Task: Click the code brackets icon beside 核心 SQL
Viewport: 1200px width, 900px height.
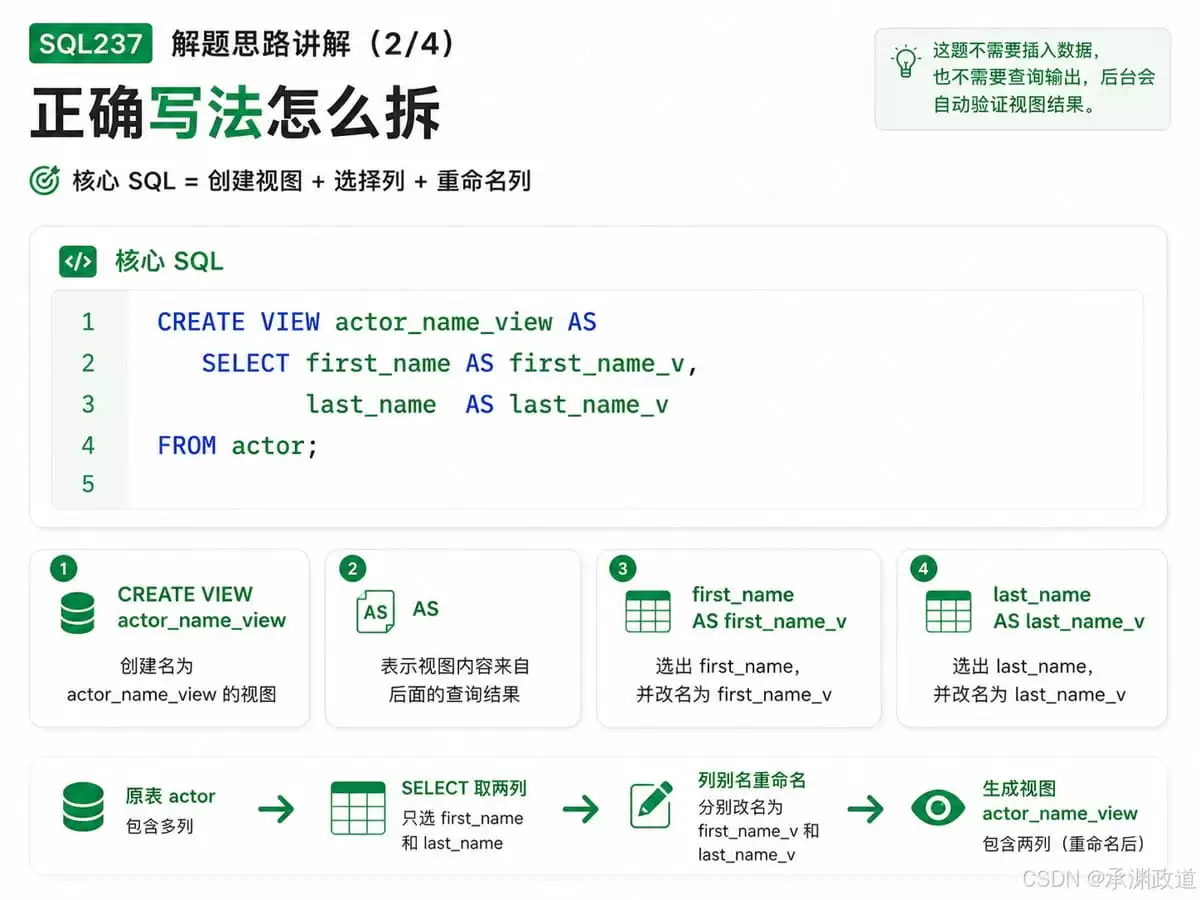Action: coord(78,262)
